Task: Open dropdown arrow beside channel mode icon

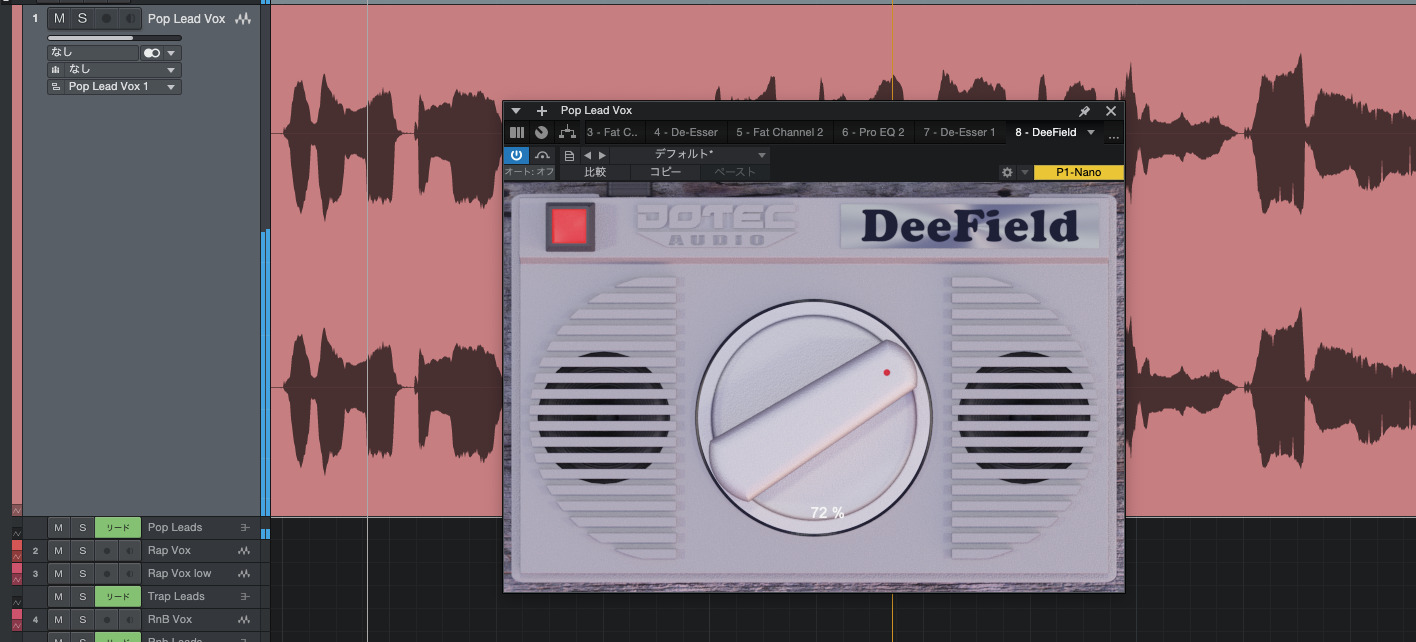Action: coord(172,53)
